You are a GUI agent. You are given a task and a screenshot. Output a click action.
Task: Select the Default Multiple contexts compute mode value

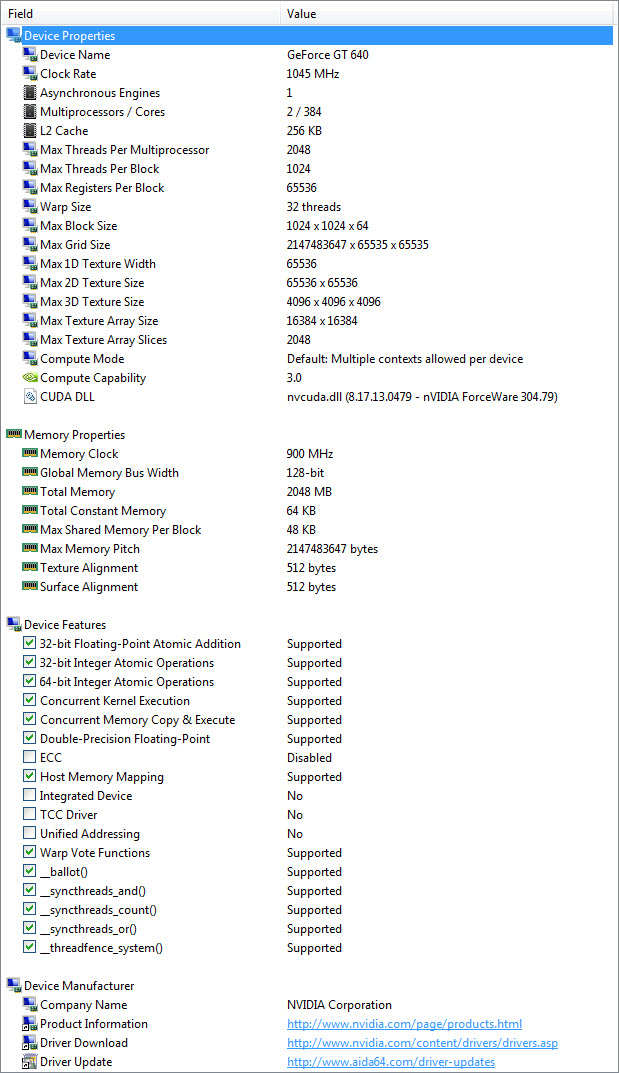(405, 359)
